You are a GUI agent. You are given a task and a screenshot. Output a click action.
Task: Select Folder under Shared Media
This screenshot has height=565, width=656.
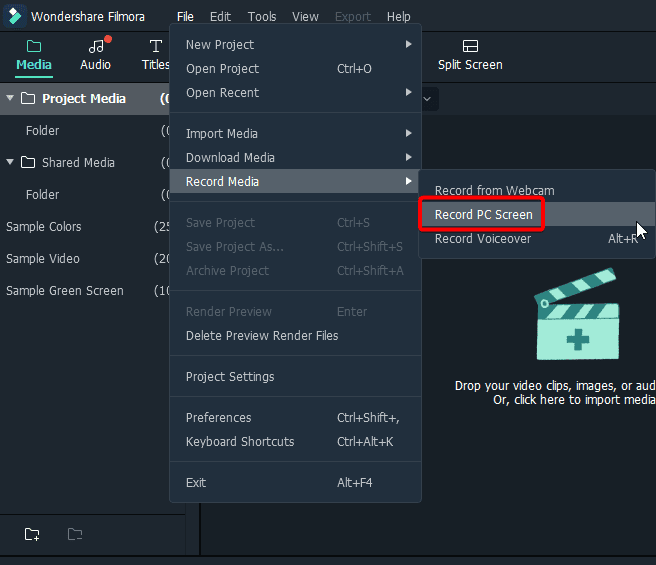[85, 195]
